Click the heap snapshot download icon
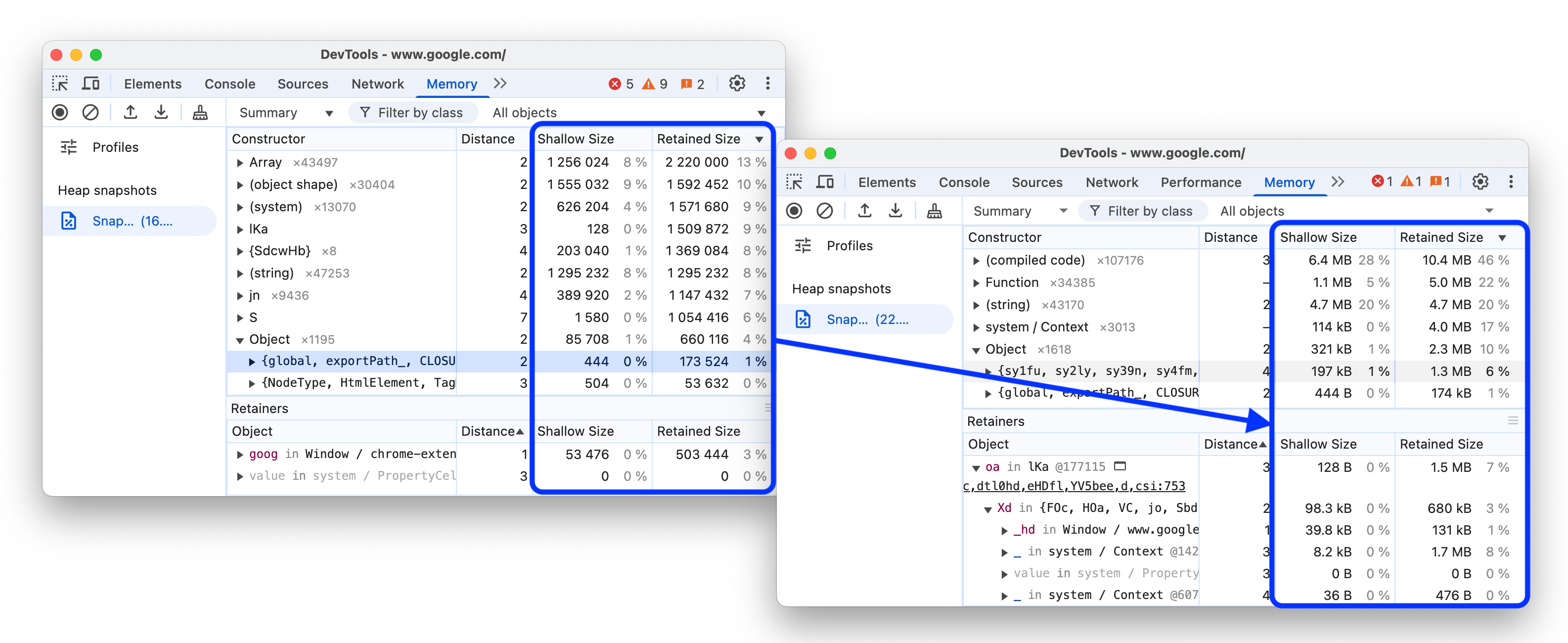The height and width of the screenshot is (643, 1568). click(160, 113)
